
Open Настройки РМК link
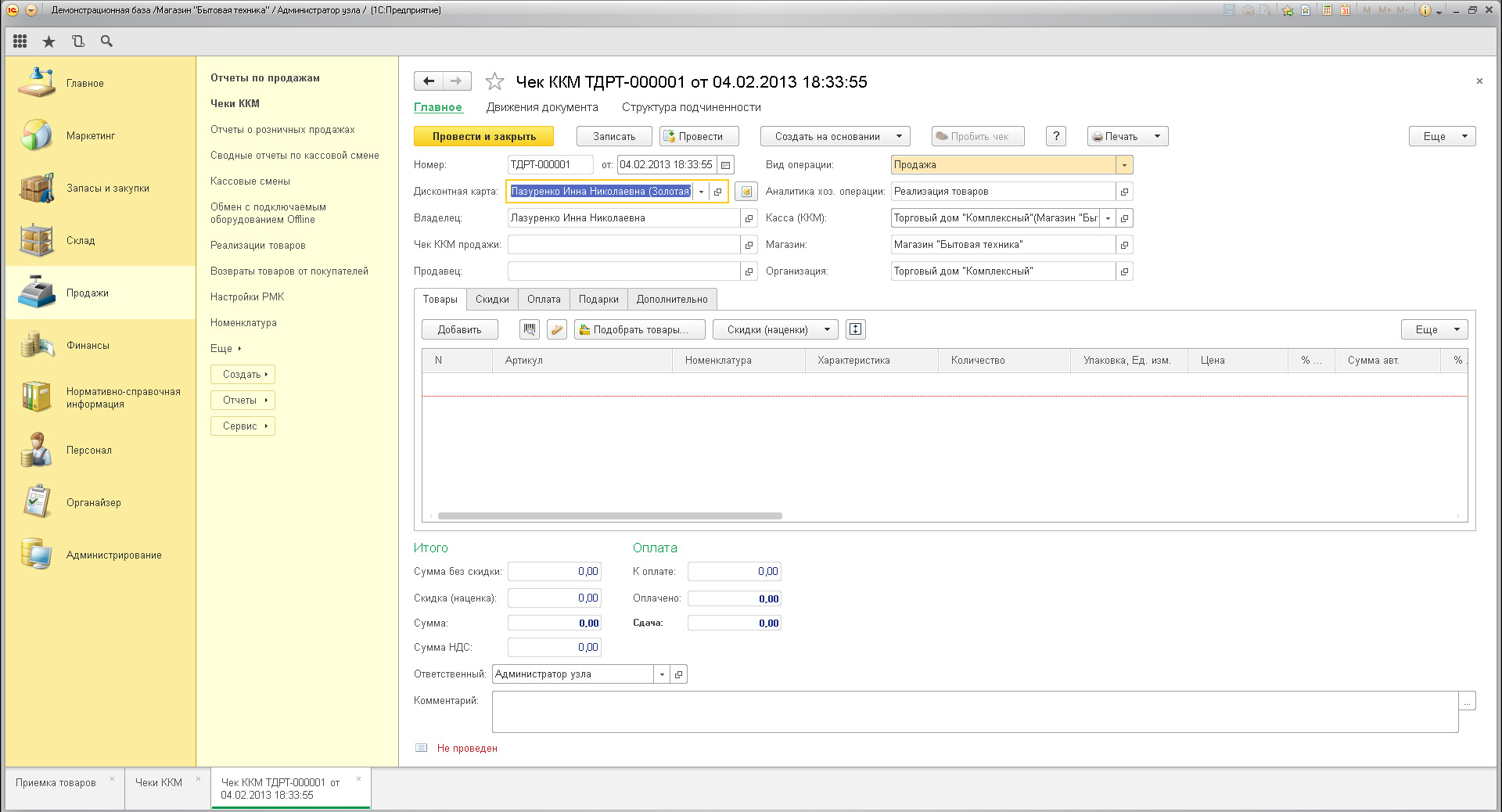pyautogui.click(x=247, y=296)
